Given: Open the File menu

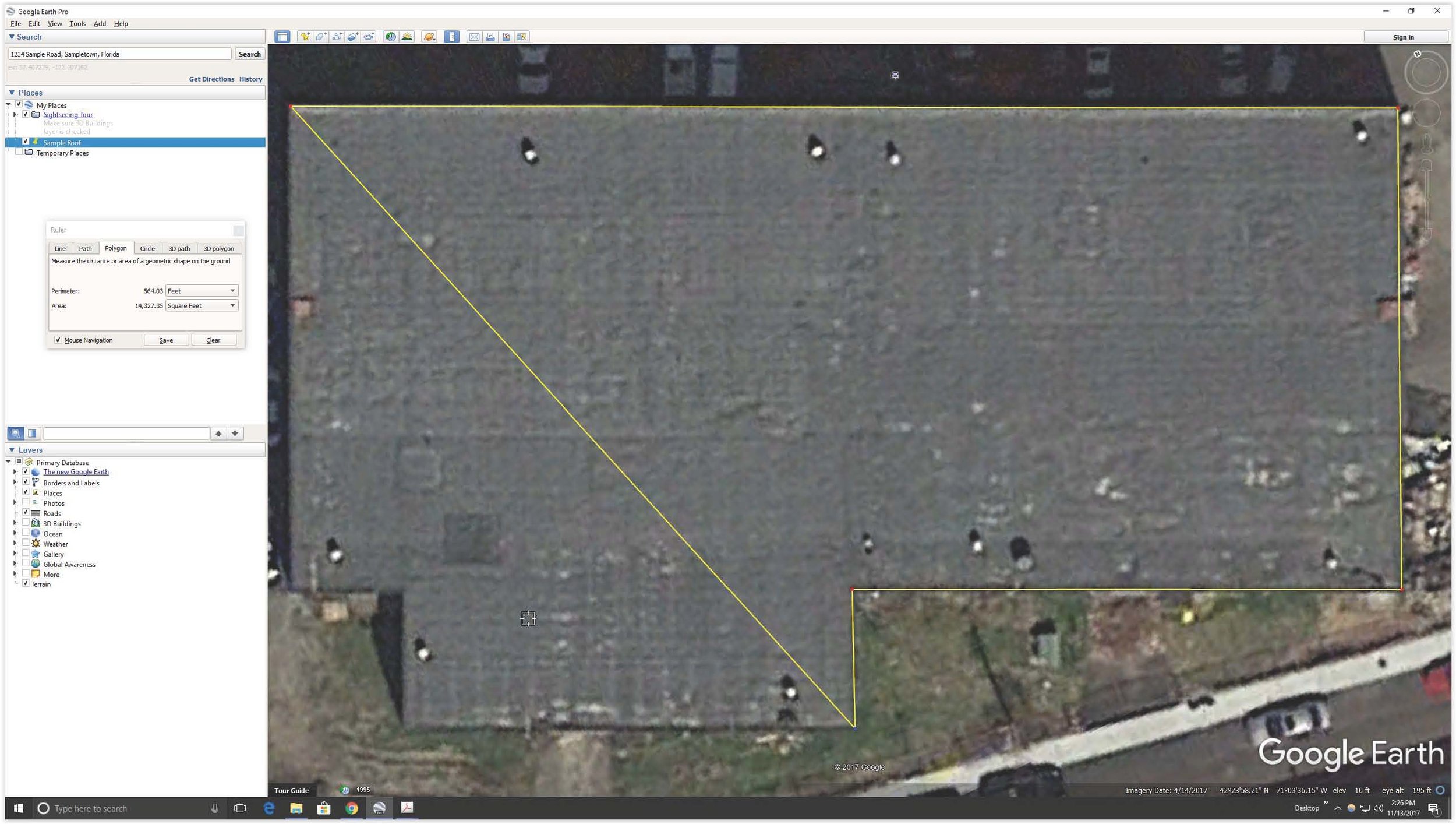Looking at the screenshot, I should (x=16, y=24).
